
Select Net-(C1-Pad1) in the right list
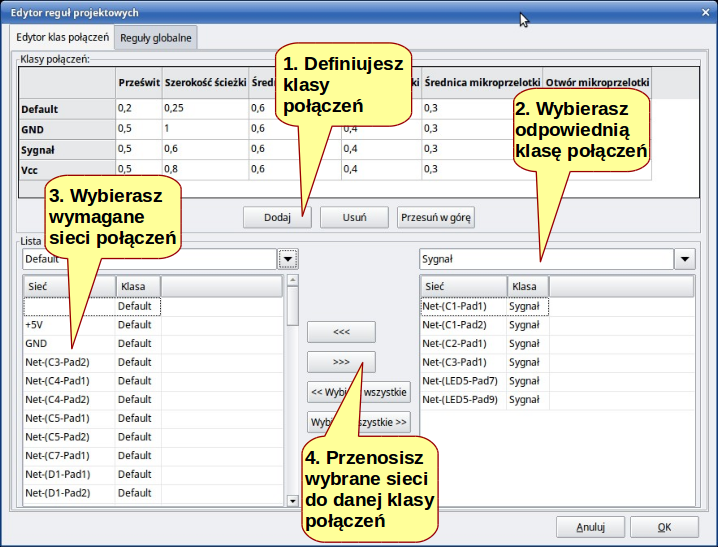pos(557,306)
